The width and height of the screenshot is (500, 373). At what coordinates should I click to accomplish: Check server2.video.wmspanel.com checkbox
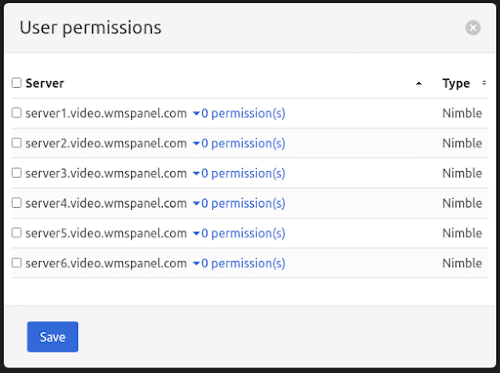click(17, 143)
